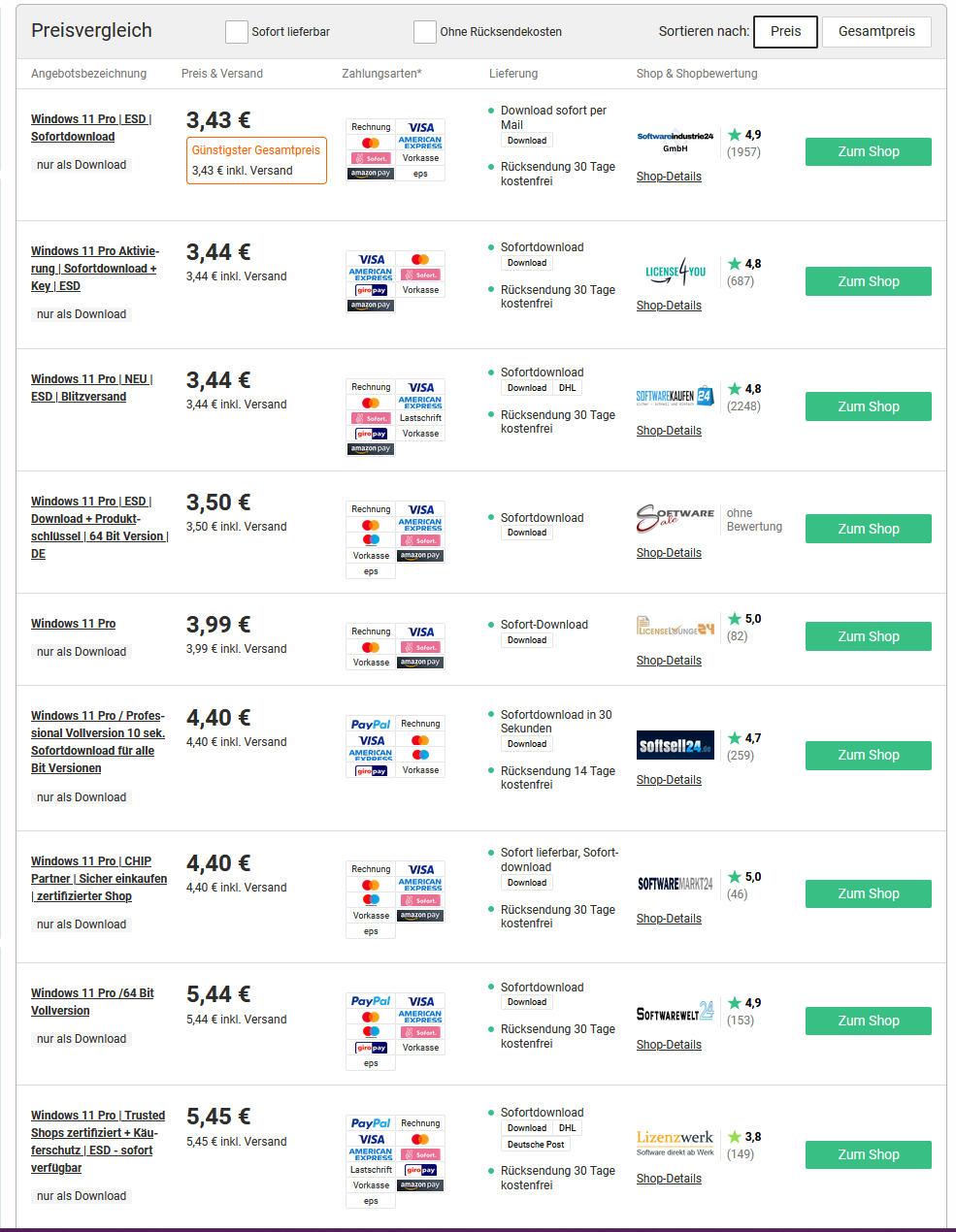Open Windows 11 Pro ESD Sofortdownload offer
This screenshot has width=956, height=1232.
tap(90, 128)
